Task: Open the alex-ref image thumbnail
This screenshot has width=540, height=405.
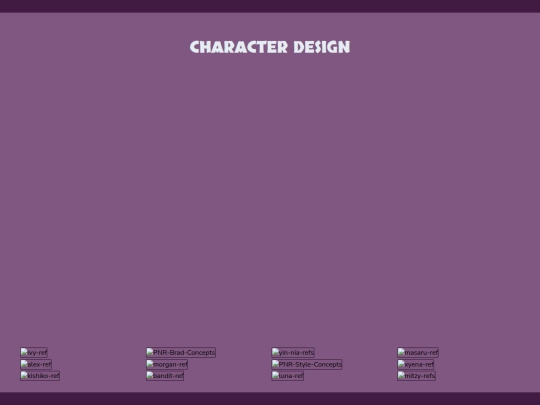Action: (x=36, y=364)
